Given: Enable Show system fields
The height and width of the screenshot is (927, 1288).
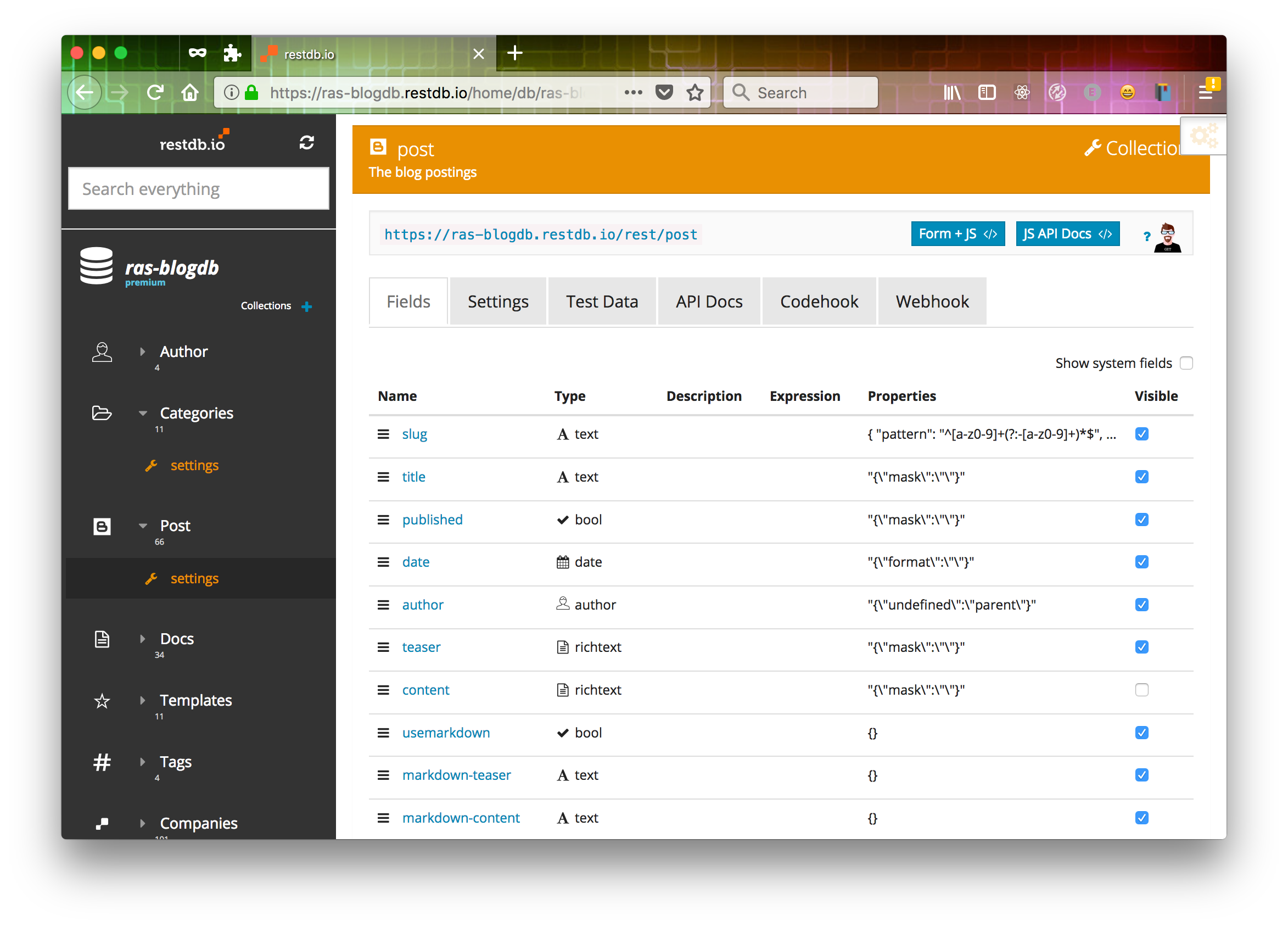Looking at the screenshot, I should [1186, 362].
